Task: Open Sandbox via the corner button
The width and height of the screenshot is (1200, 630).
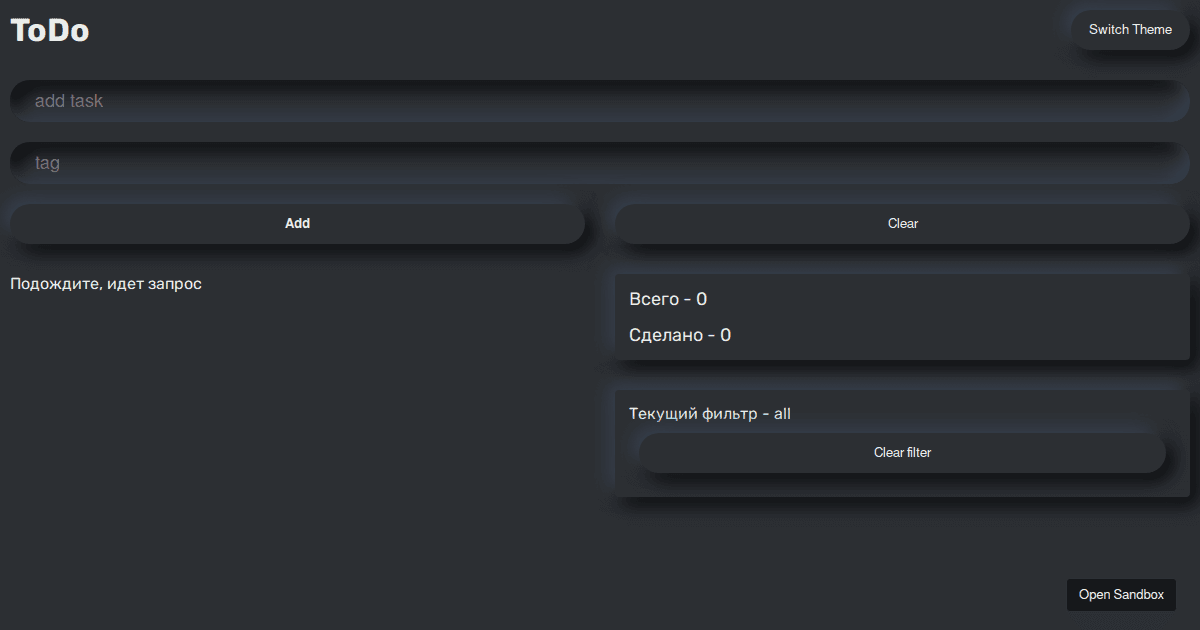Action: click(x=1121, y=594)
